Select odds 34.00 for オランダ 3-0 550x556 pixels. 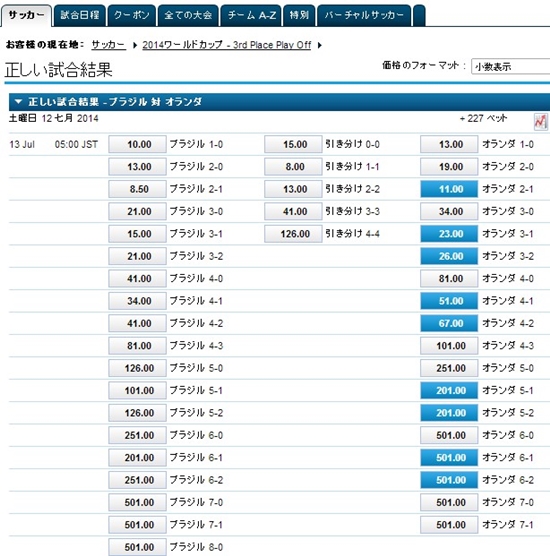click(x=449, y=211)
